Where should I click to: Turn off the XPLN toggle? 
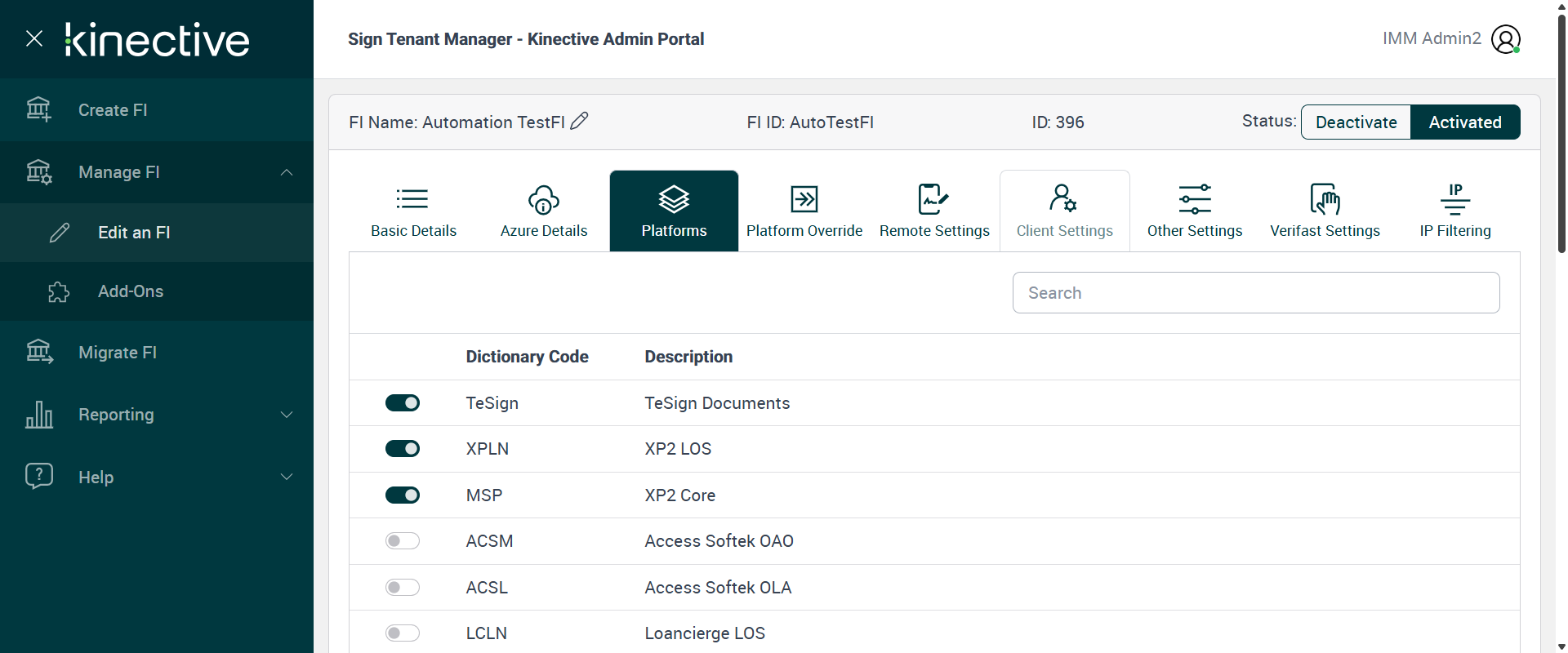403,449
